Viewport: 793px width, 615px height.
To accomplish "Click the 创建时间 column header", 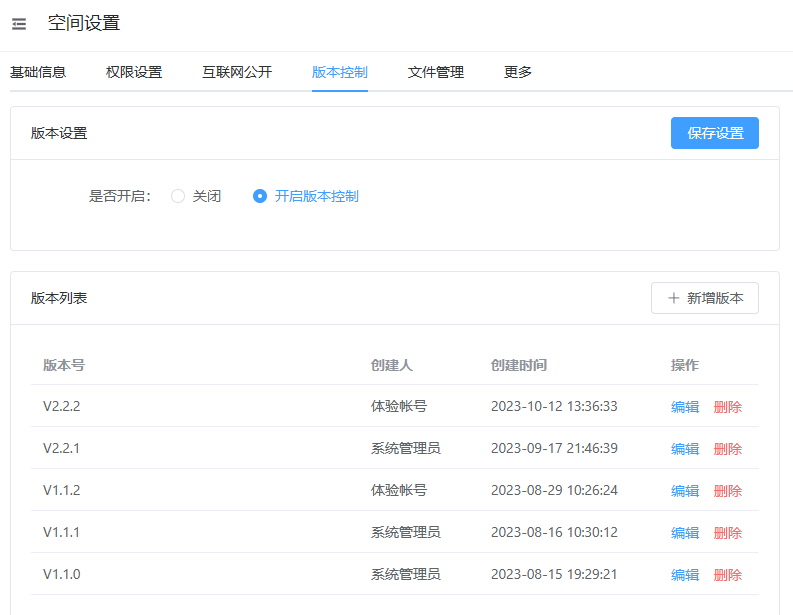I will tap(519, 365).
